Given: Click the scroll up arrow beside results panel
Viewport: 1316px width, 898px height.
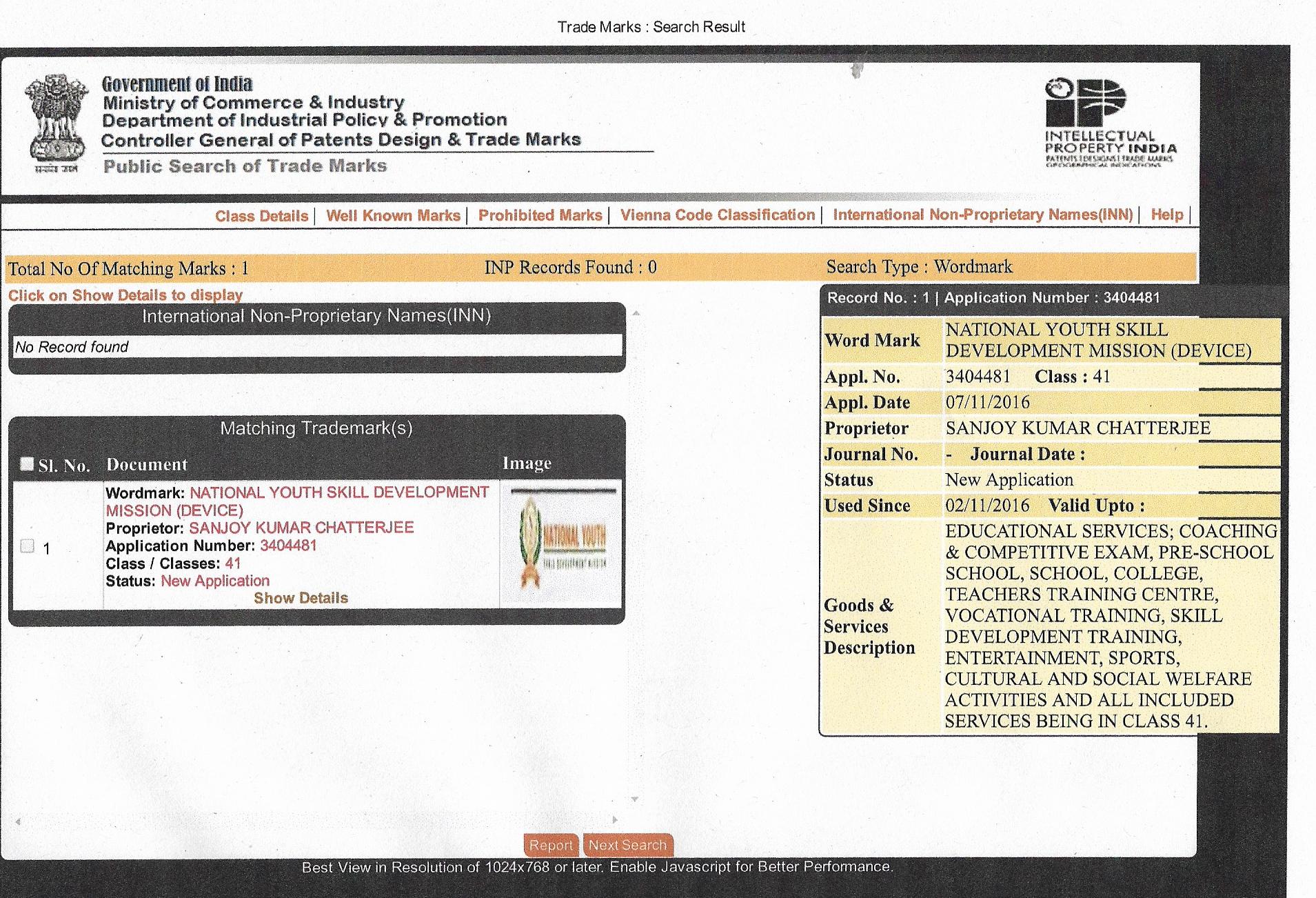Looking at the screenshot, I should 636,313.
